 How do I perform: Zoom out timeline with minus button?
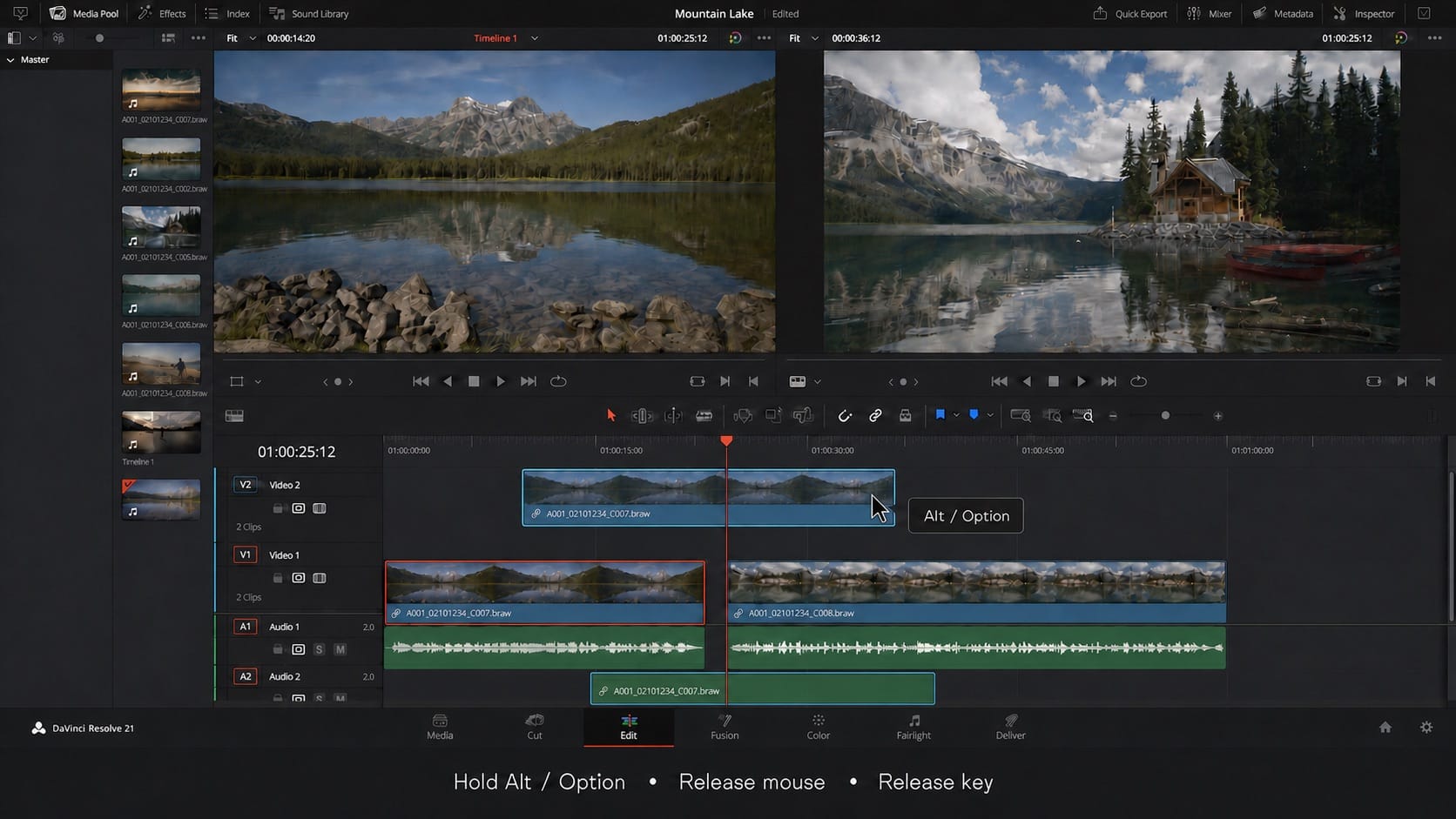1113,416
